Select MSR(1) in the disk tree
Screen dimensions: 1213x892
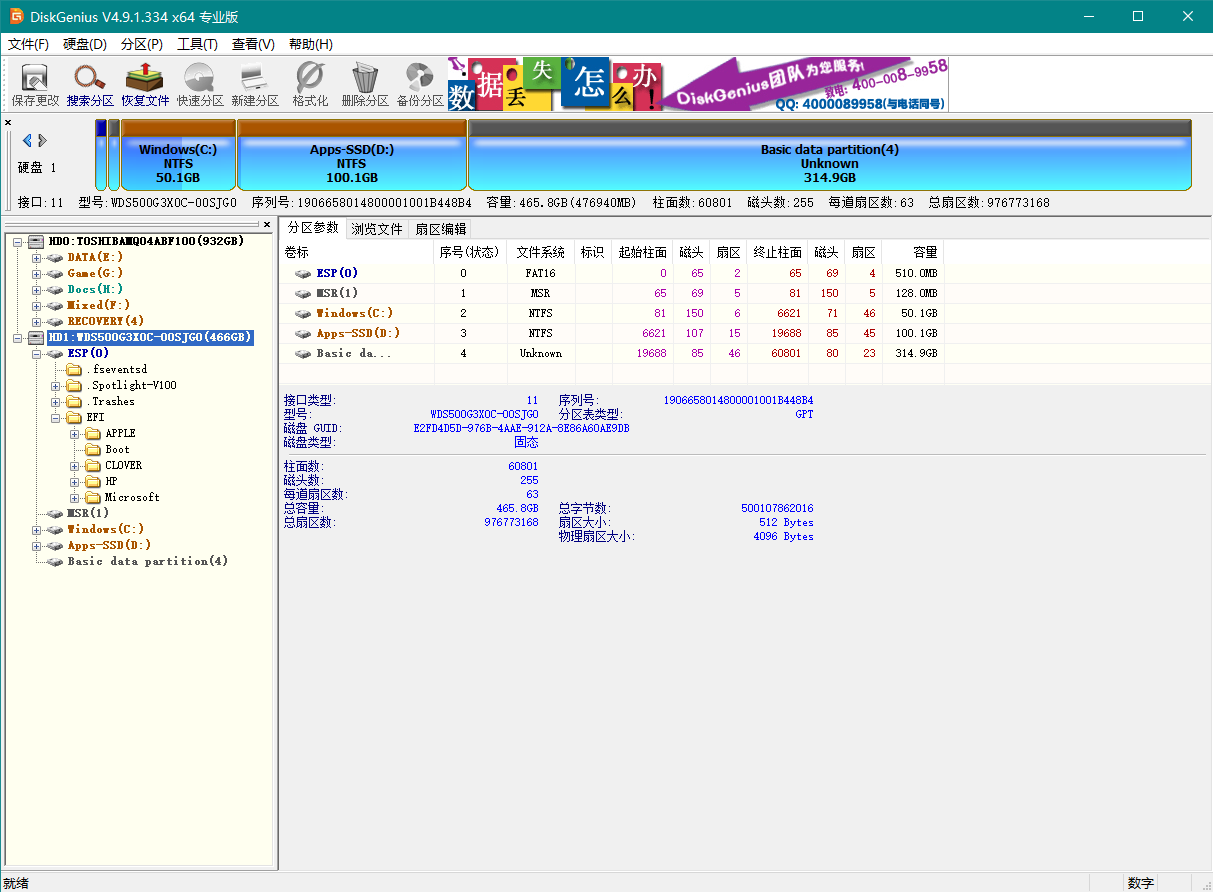point(88,513)
